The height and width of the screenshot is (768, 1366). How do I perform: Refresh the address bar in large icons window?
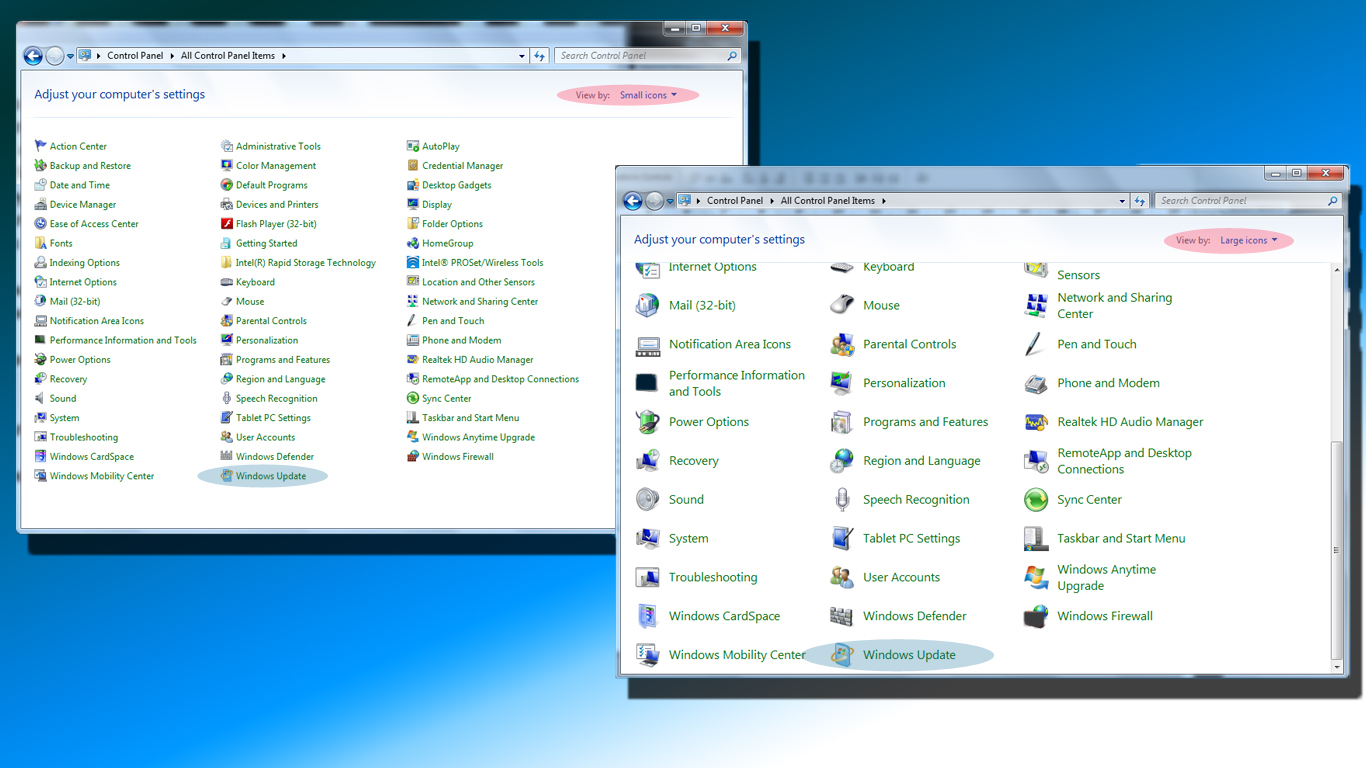(x=1139, y=201)
